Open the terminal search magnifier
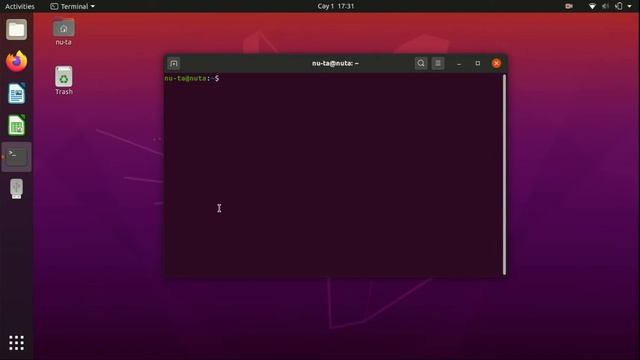Image resolution: width=640 pixels, height=360 pixels. pos(421,63)
